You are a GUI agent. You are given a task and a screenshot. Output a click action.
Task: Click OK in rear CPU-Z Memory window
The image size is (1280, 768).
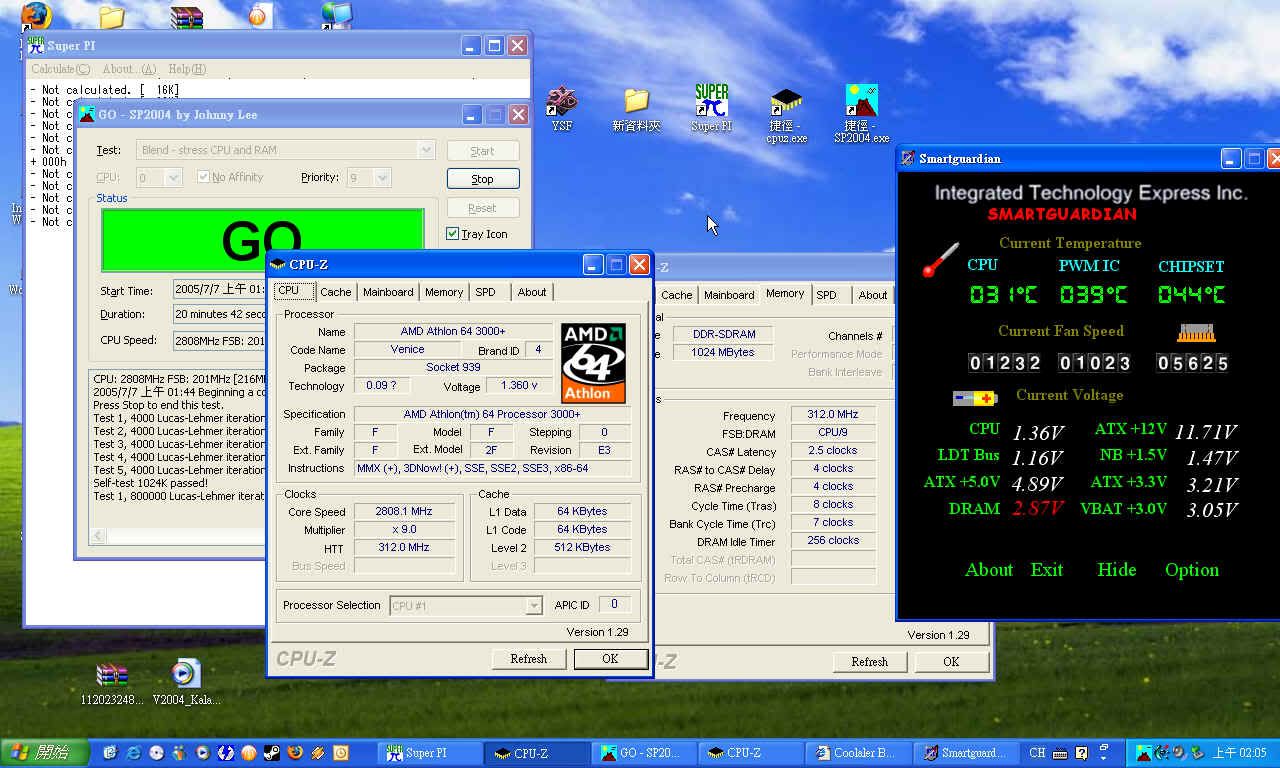tap(951, 661)
